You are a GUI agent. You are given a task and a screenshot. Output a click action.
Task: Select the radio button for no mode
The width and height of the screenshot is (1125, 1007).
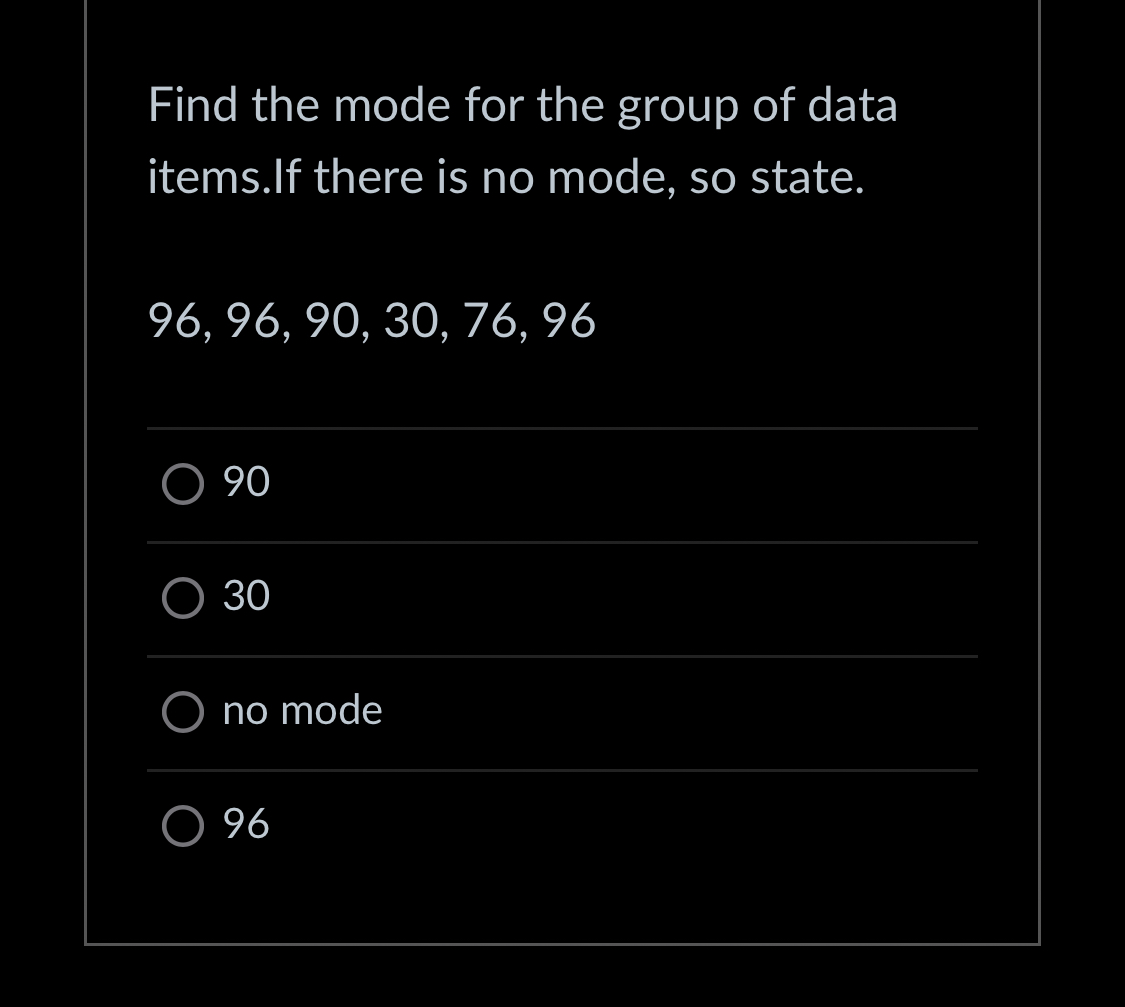click(x=183, y=712)
